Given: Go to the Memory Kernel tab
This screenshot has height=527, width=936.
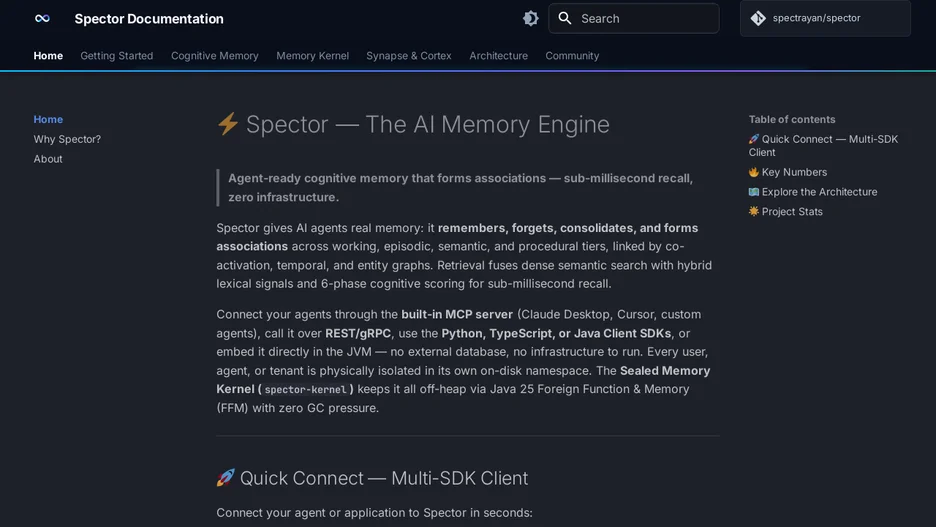Looking at the screenshot, I should click(312, 56).
